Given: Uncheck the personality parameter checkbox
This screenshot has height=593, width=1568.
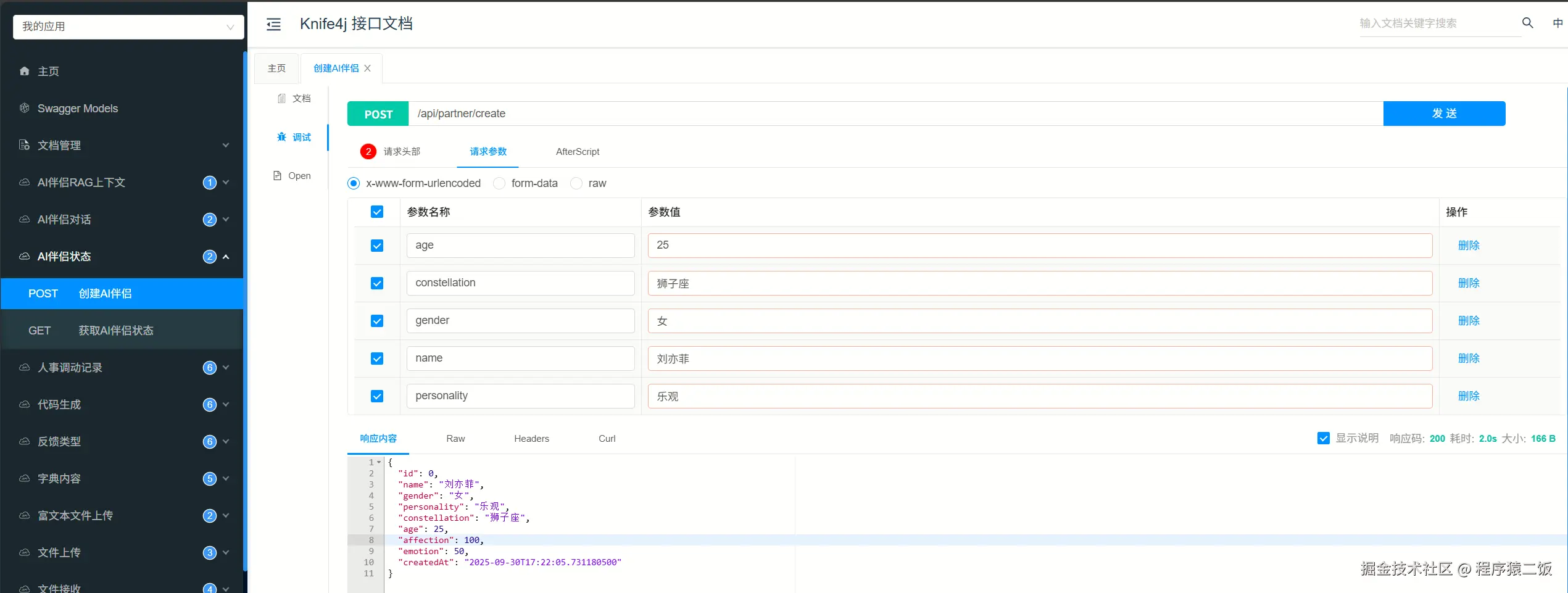Looking at the screenshot, I should tap(377, 396).
